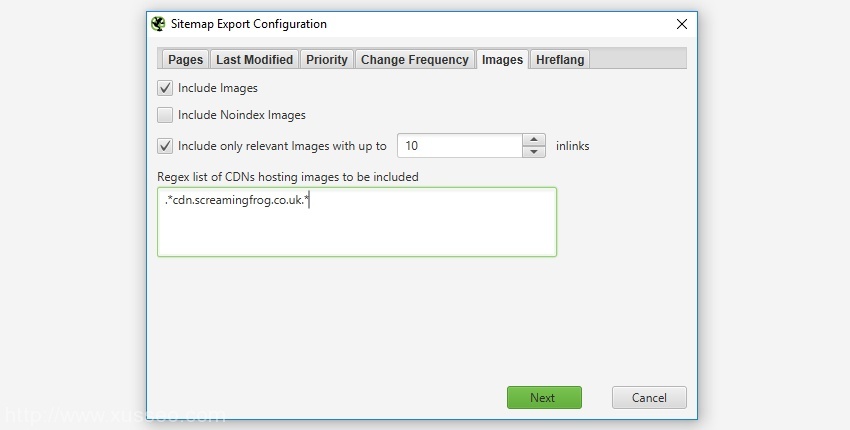
Task: Increase inlinks value with up arrow
Action: [534, 140]
